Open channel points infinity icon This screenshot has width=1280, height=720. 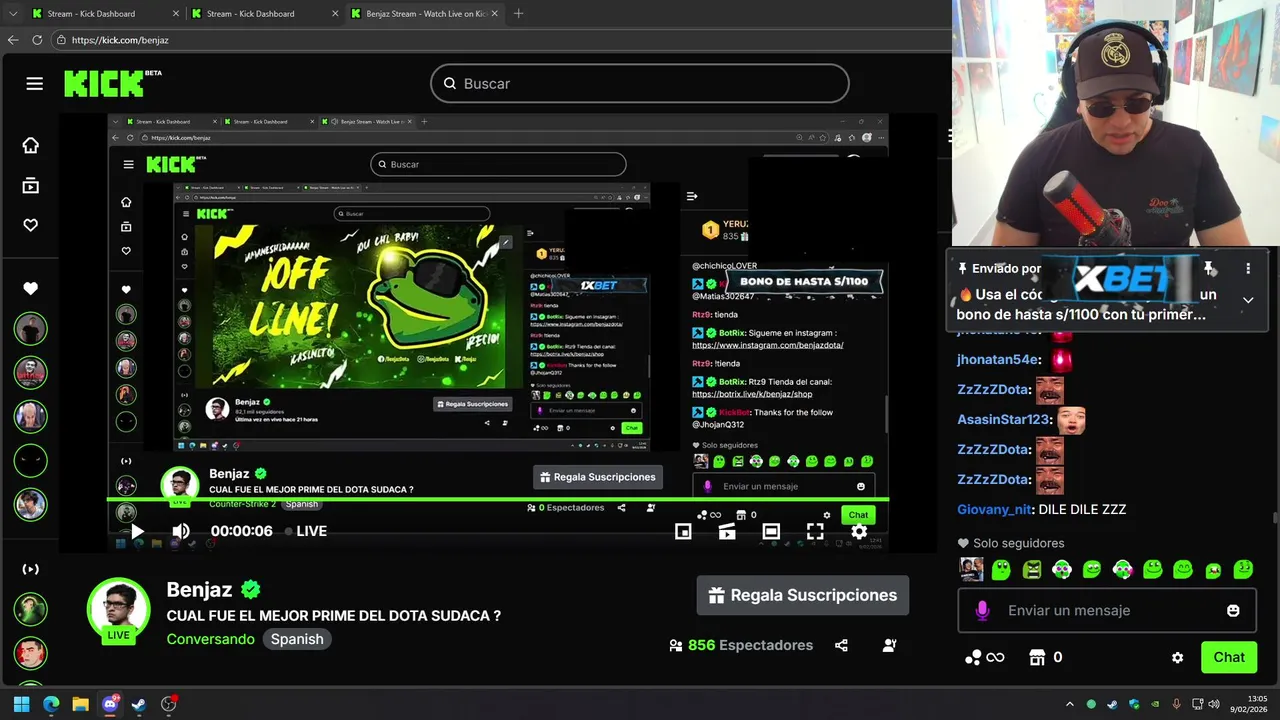tap(984, 657)
